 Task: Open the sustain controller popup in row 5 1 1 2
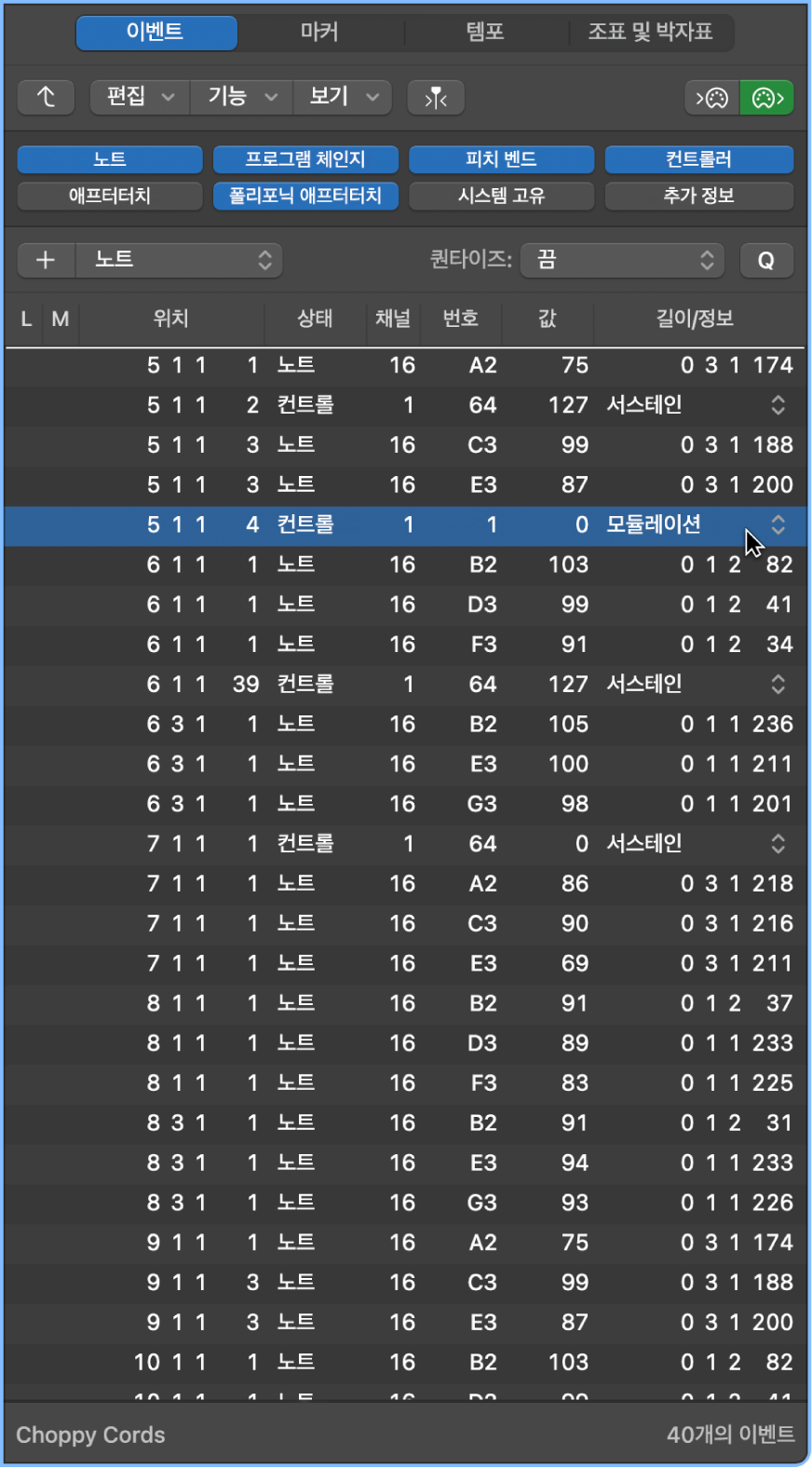click(x=778, y=405)
